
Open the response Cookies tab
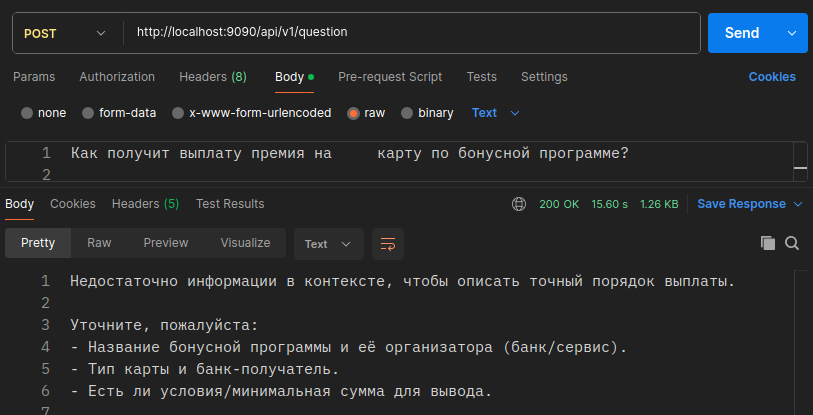(73, 204)
